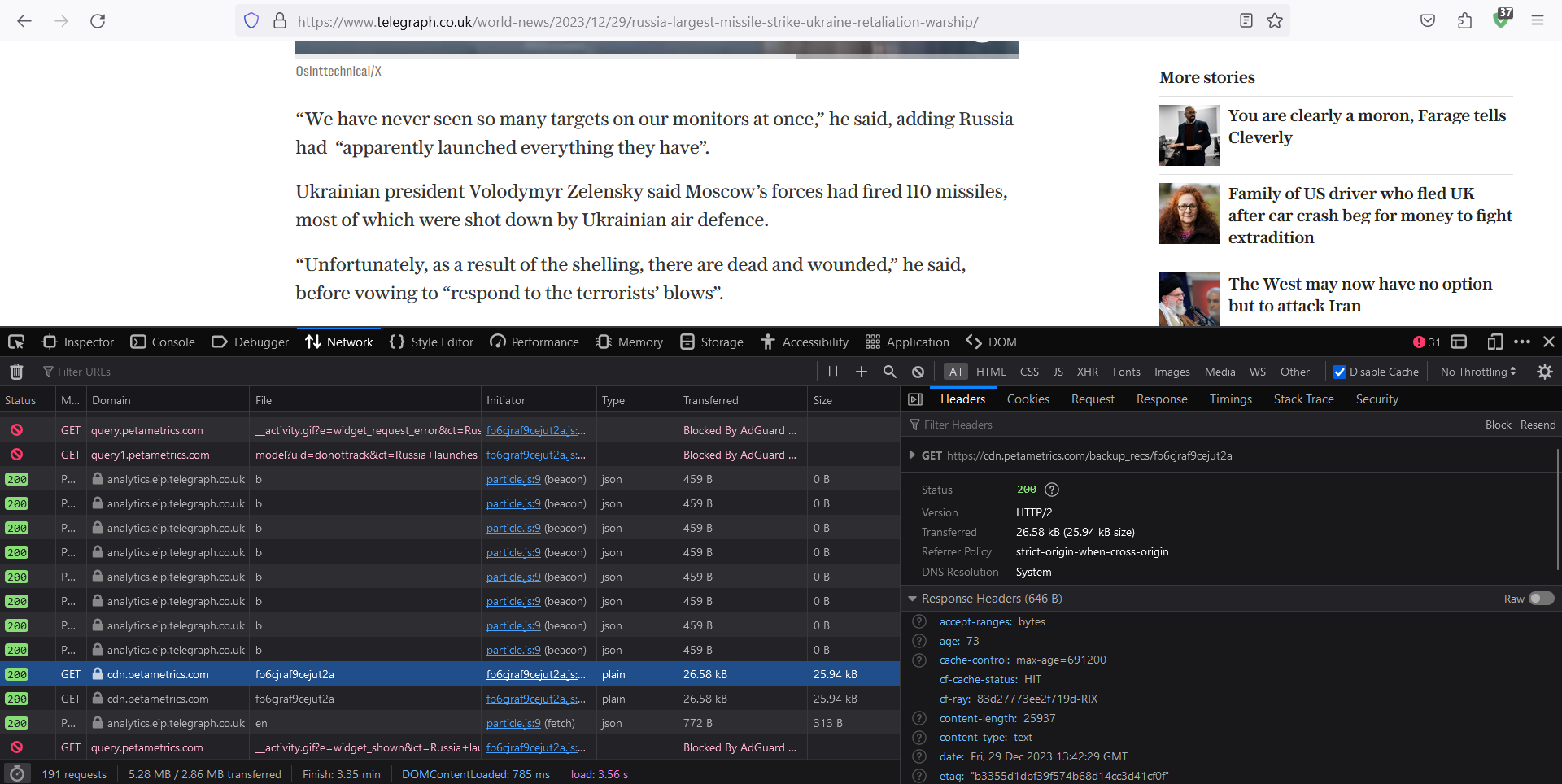Pause recording network traffic
This screenshot has height=784, width=1562.
click(x=832, y=372)
